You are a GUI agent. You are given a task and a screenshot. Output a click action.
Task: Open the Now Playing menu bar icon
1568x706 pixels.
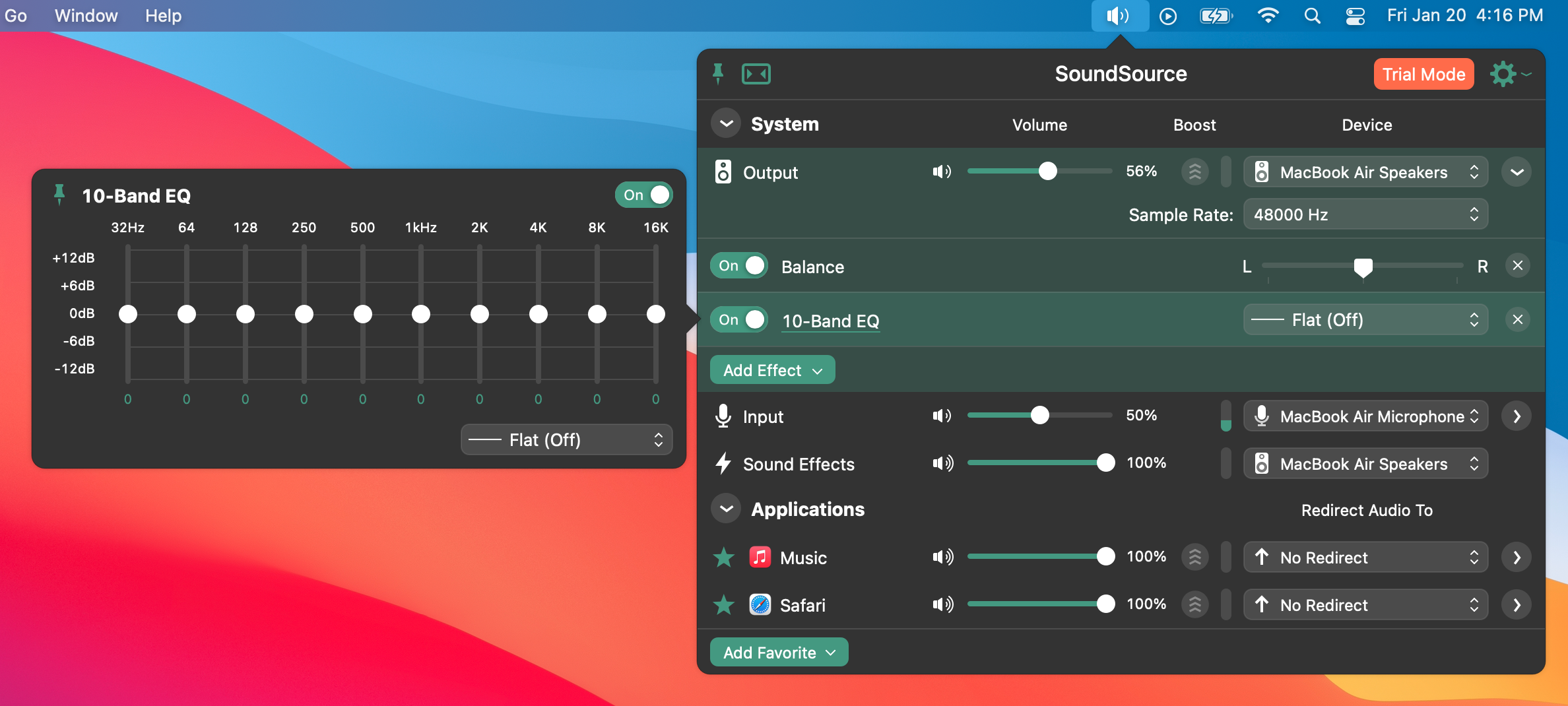click(1168, 16)
